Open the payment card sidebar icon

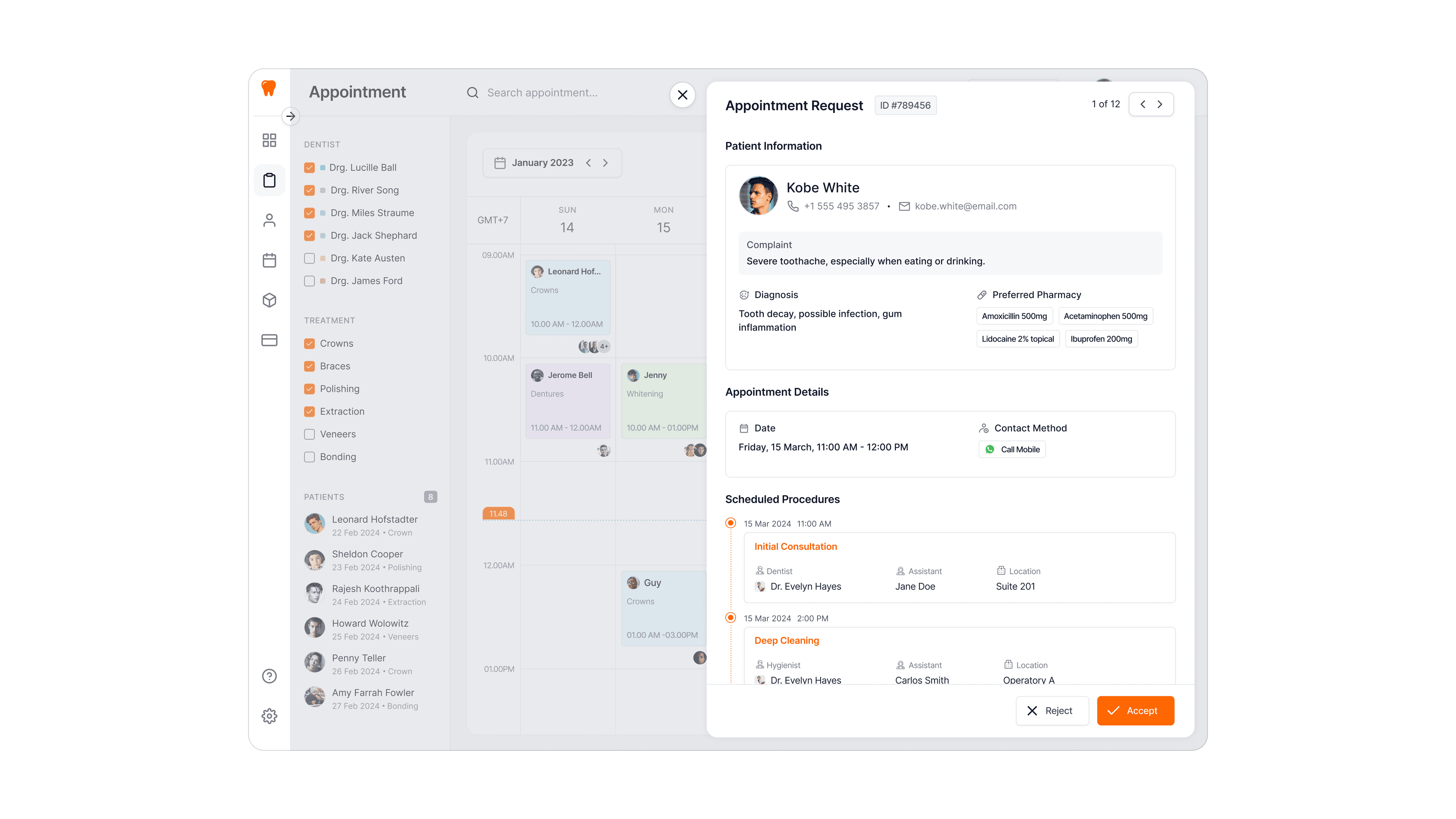pyautogui.click(x=269, y=340)
